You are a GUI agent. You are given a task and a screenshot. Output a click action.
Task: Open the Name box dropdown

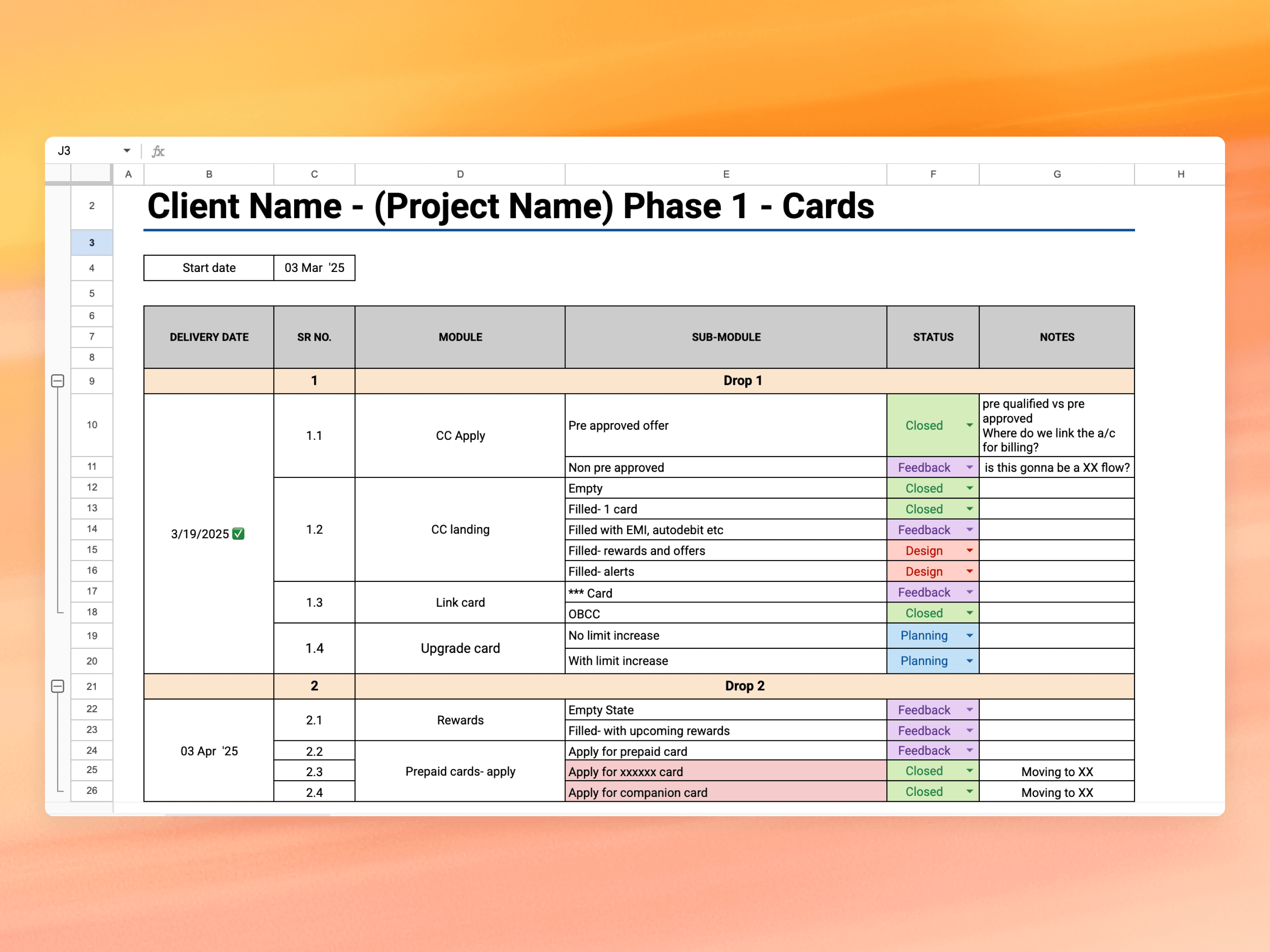coord(126,150)
